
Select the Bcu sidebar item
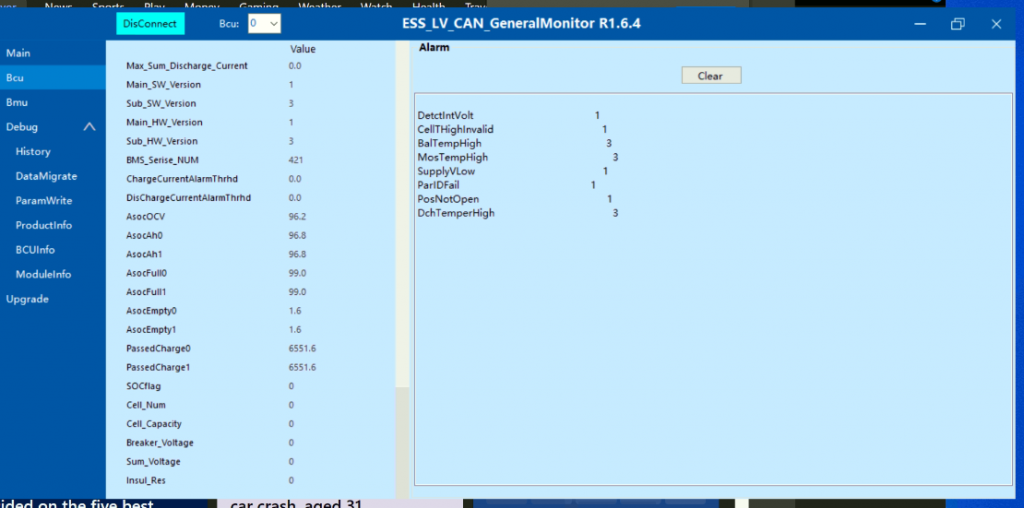[52, 78]
